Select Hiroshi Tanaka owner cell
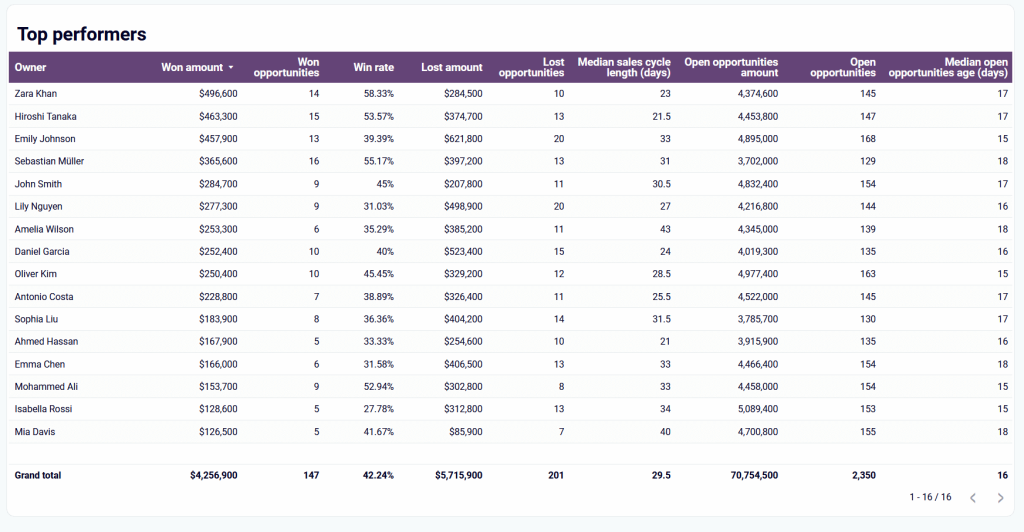This screenshot has width=1024, height=532. 46,116
